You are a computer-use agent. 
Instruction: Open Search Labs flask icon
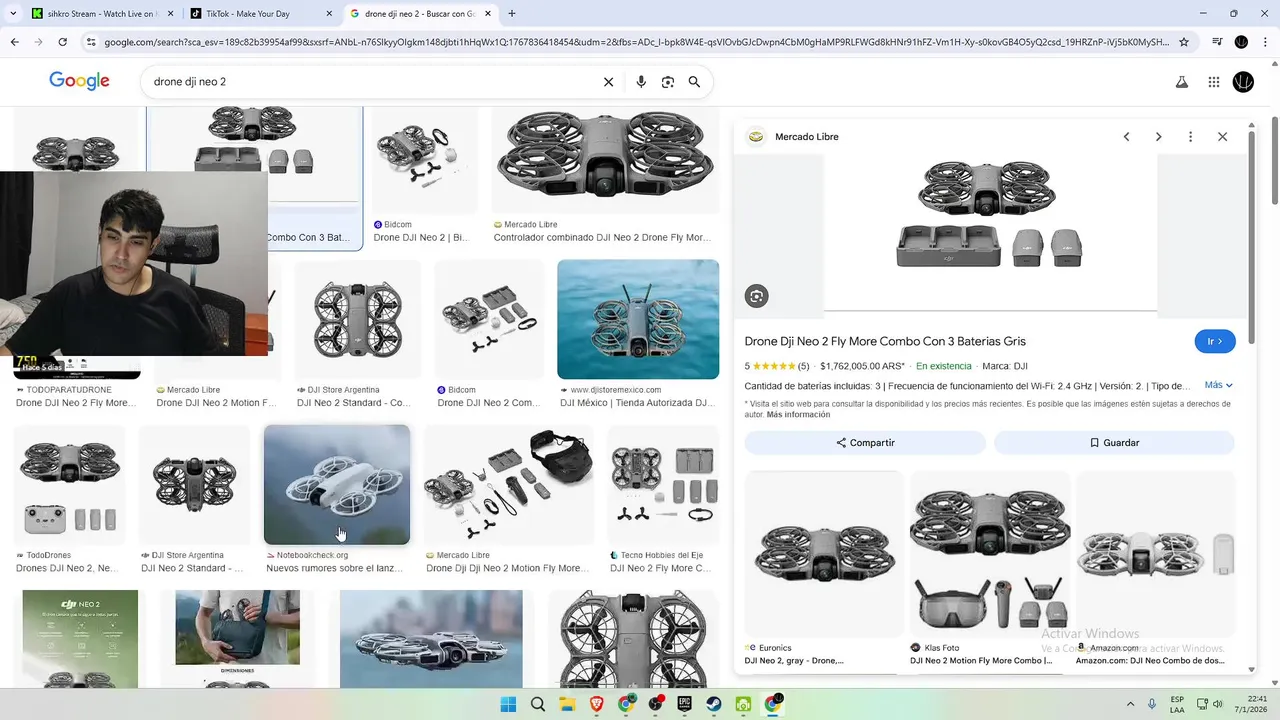1182,82
